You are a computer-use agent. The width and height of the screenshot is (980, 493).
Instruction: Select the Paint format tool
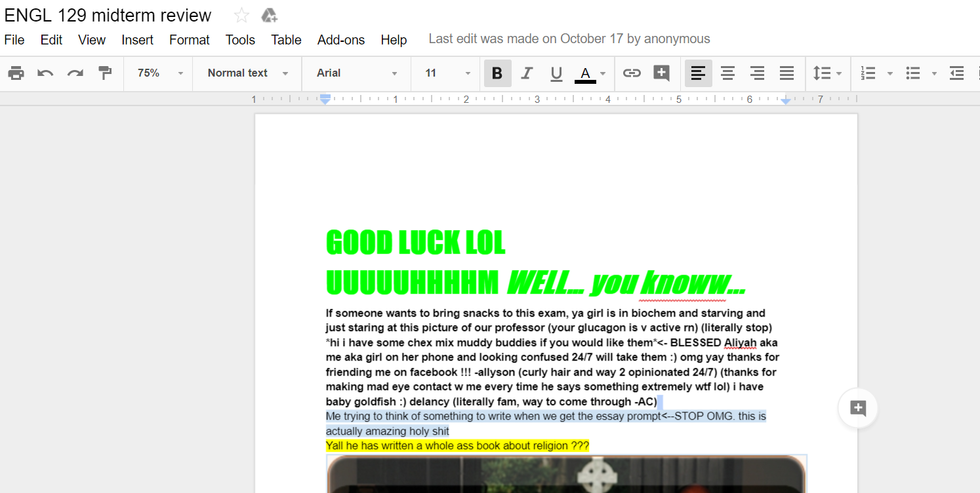[104, 73]
